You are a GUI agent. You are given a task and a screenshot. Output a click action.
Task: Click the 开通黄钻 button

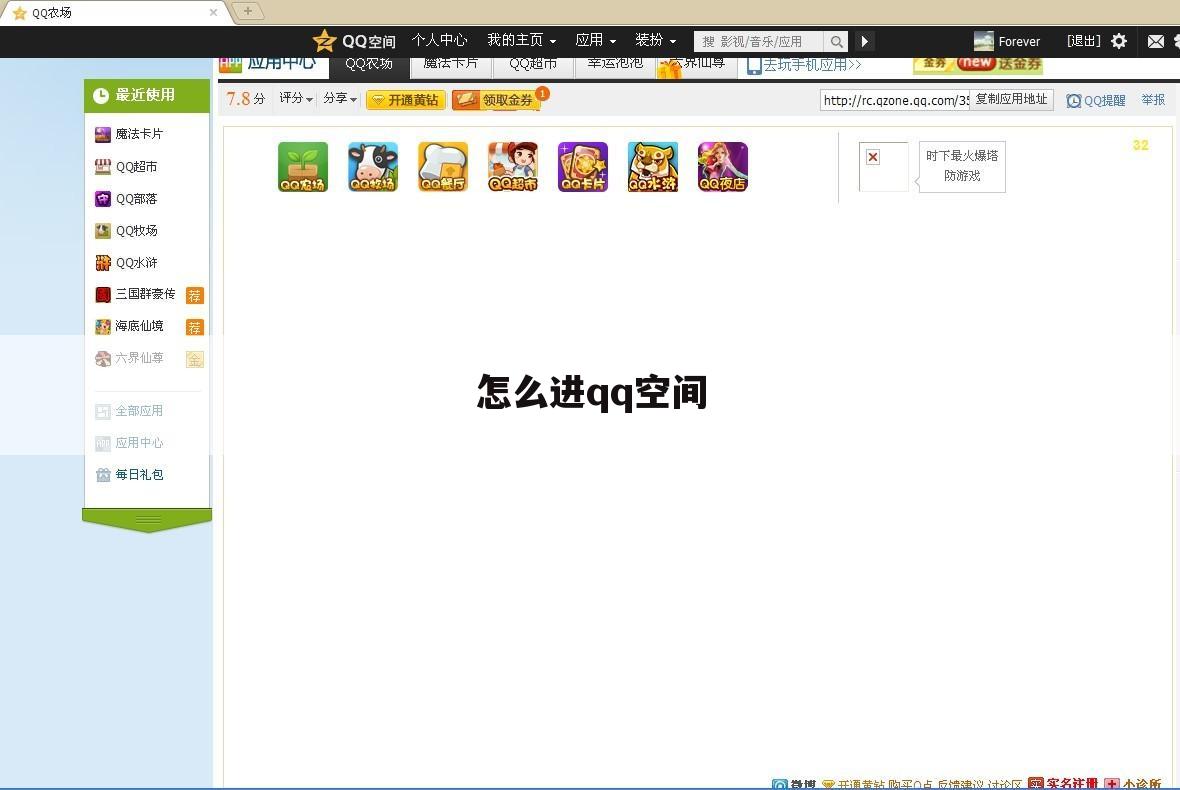(x=406, y=100)
